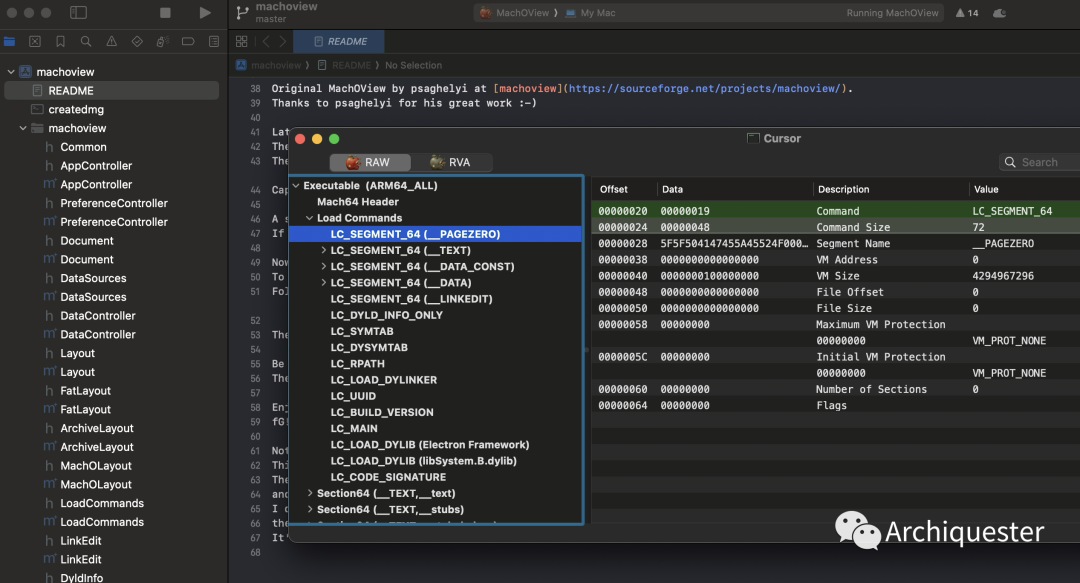Click the machoview breadcrumb in jump bar
This screenshot has height=583, width=1080.
point(269,65)
